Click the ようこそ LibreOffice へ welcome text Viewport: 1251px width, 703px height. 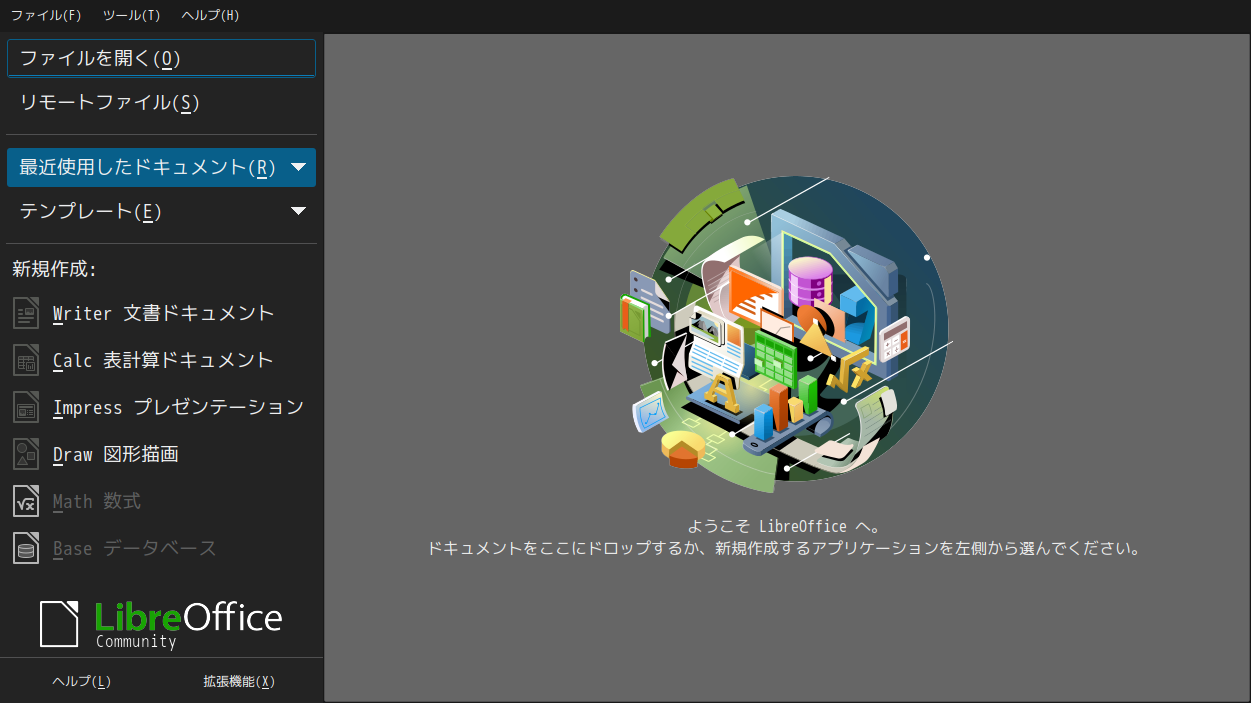pyautogui.click(x=784, y=526)
